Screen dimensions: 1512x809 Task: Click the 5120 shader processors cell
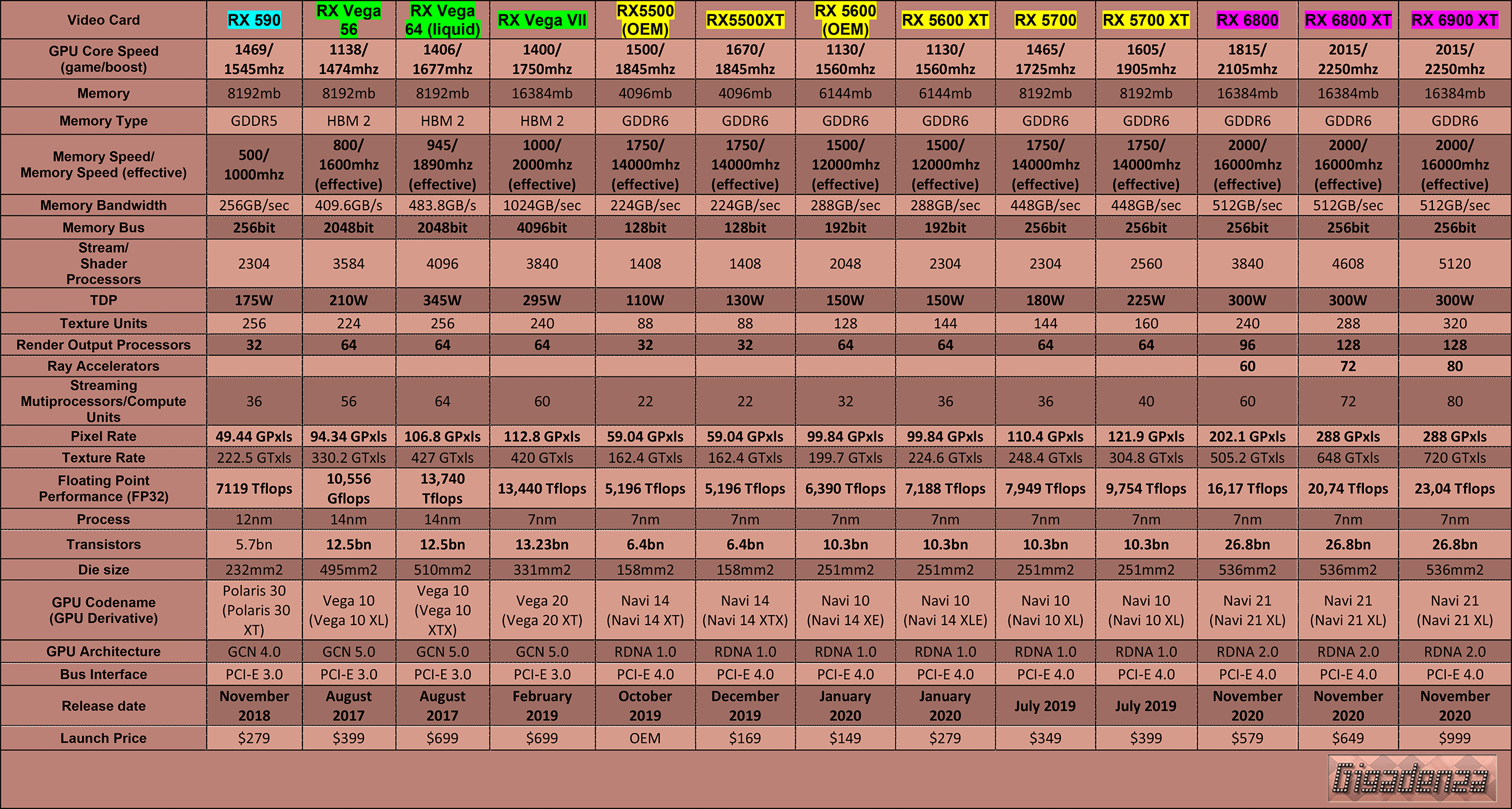(x=1455, y=264)
